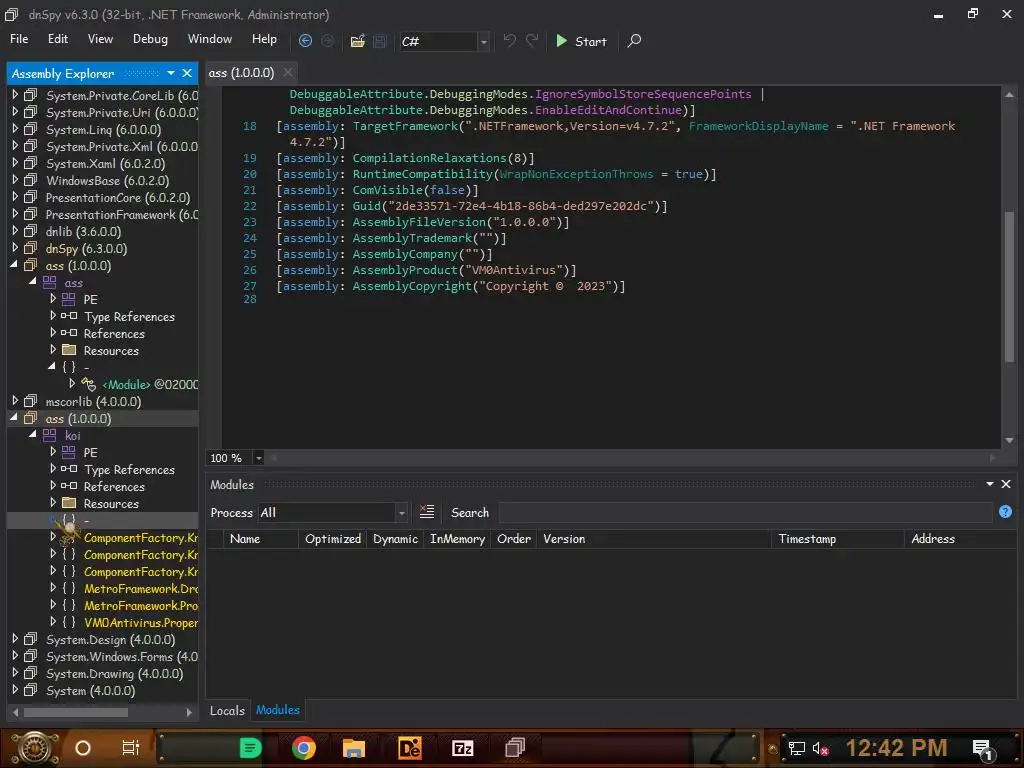Select the ass module node icon

click(x=50, y=282)
